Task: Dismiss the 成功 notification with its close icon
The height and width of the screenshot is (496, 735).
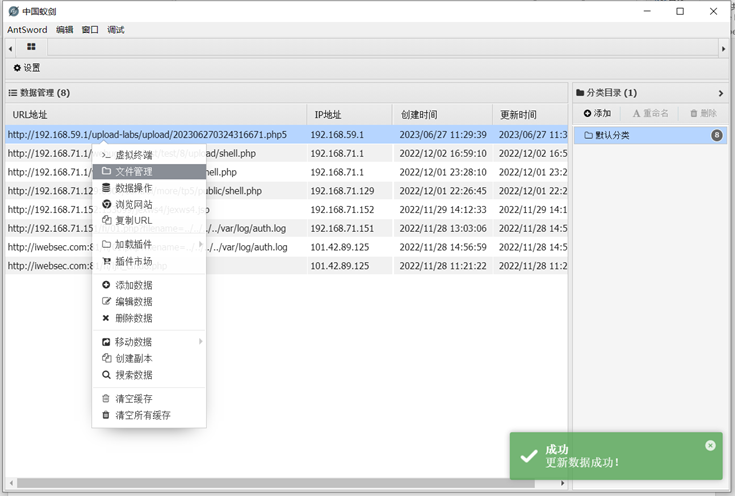Action: coord(710,445)
